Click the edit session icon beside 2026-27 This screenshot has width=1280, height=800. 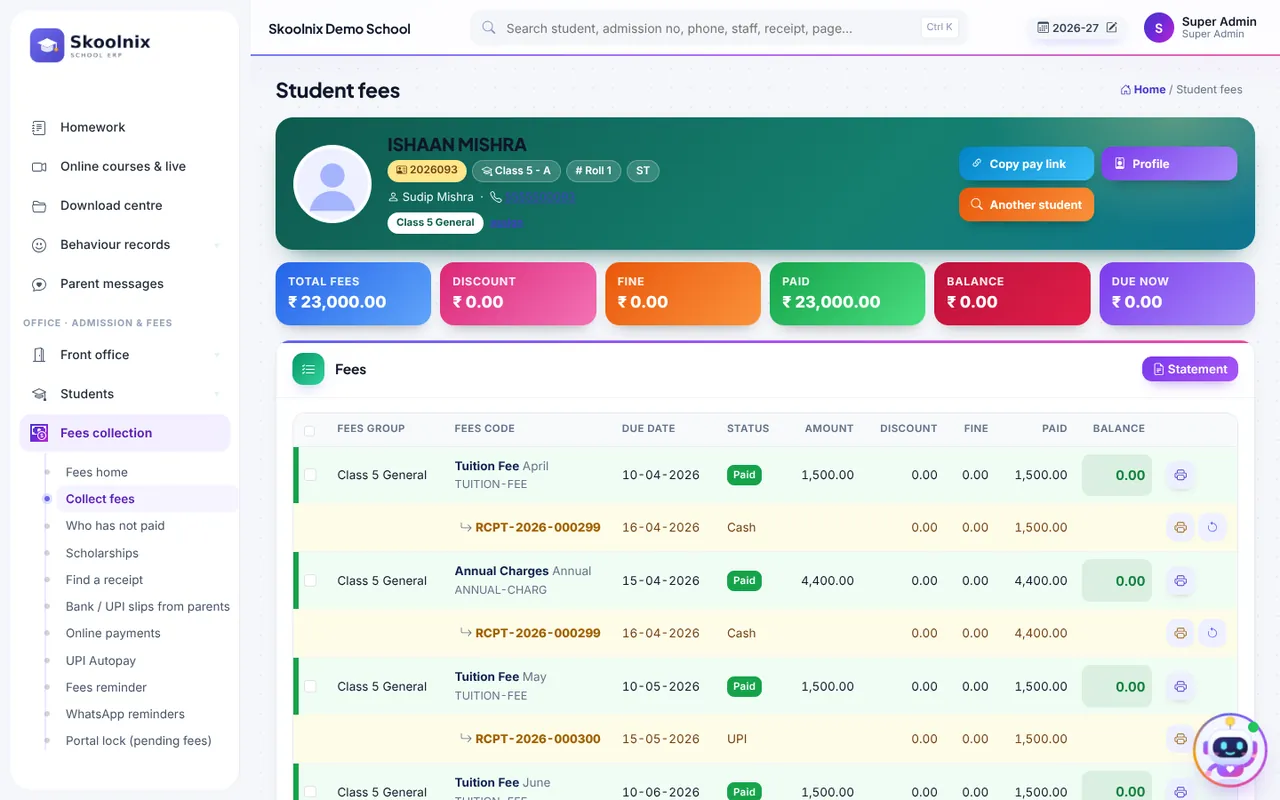tap(1111, 28)
